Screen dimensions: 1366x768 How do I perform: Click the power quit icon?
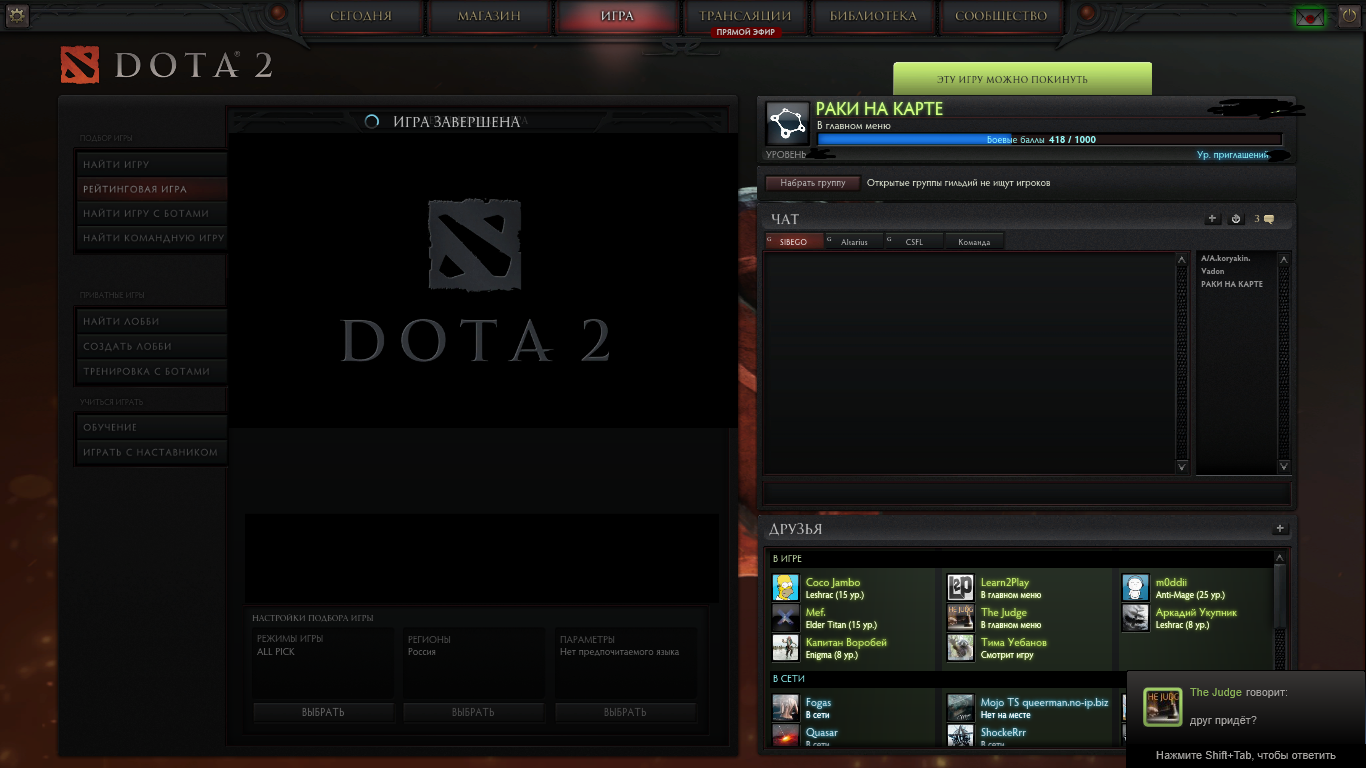(x=1349, y=16)
